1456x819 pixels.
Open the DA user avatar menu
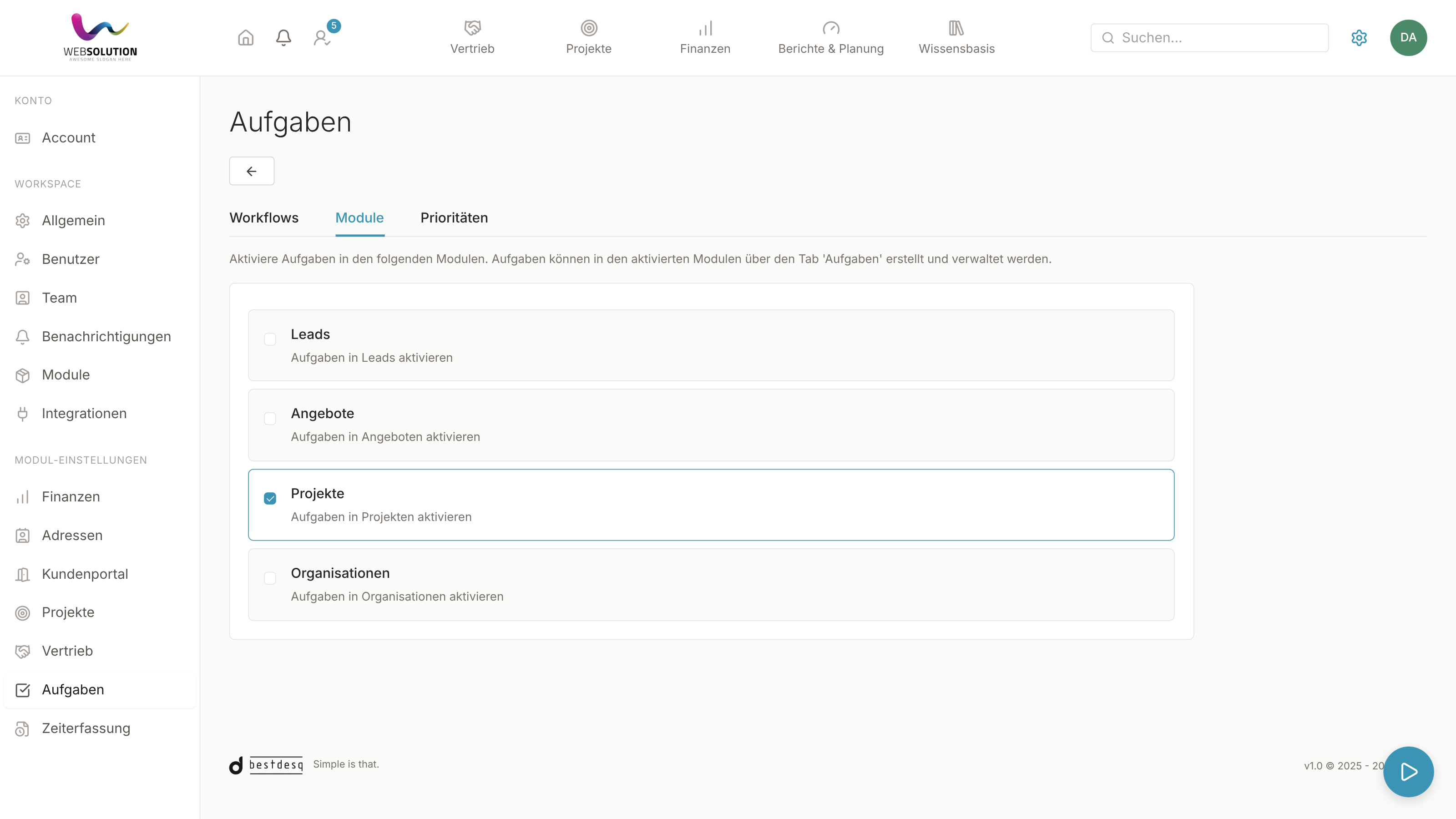(x=1408, y=38)
